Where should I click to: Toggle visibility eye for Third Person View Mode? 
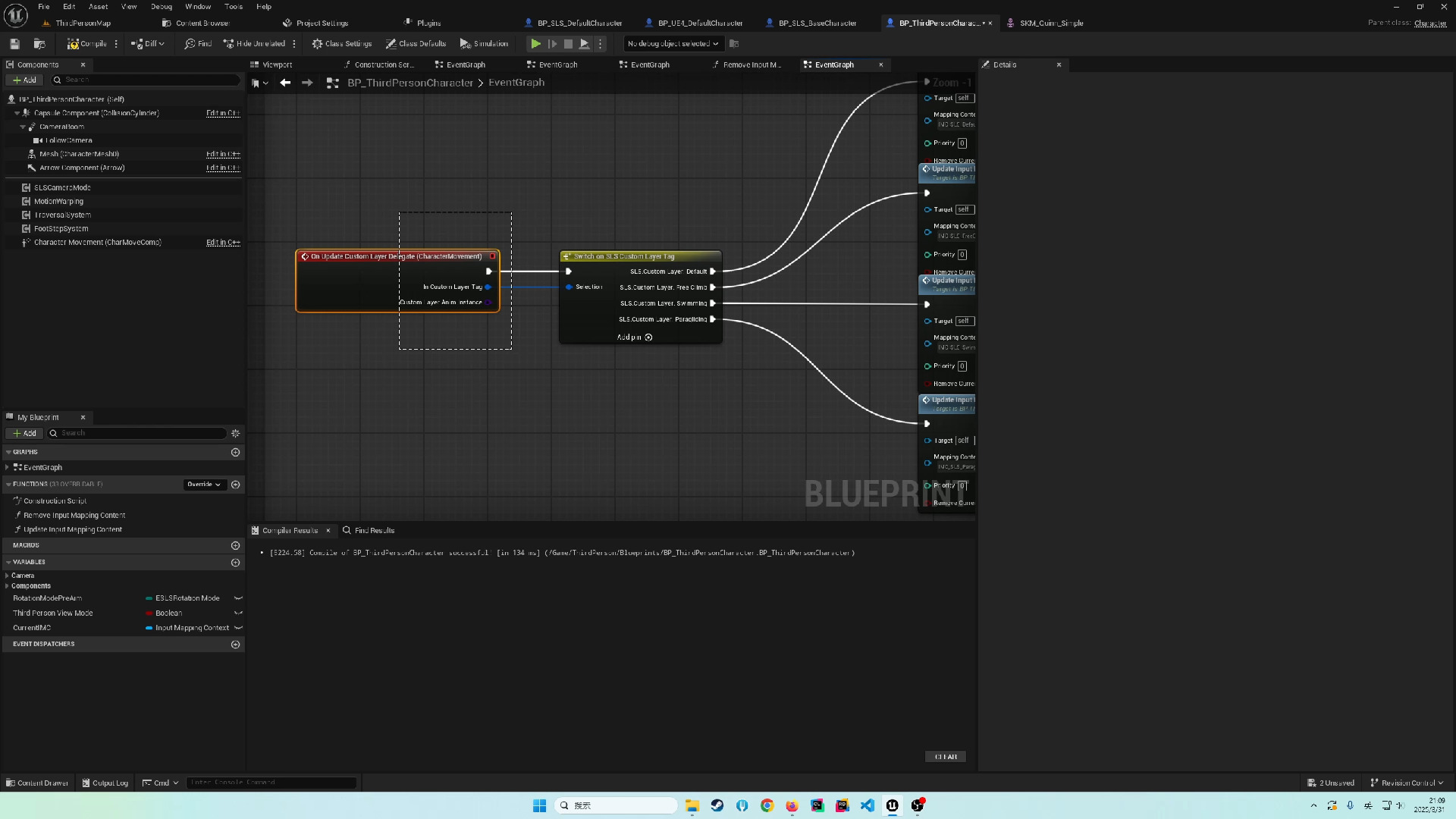coord(238,613)
